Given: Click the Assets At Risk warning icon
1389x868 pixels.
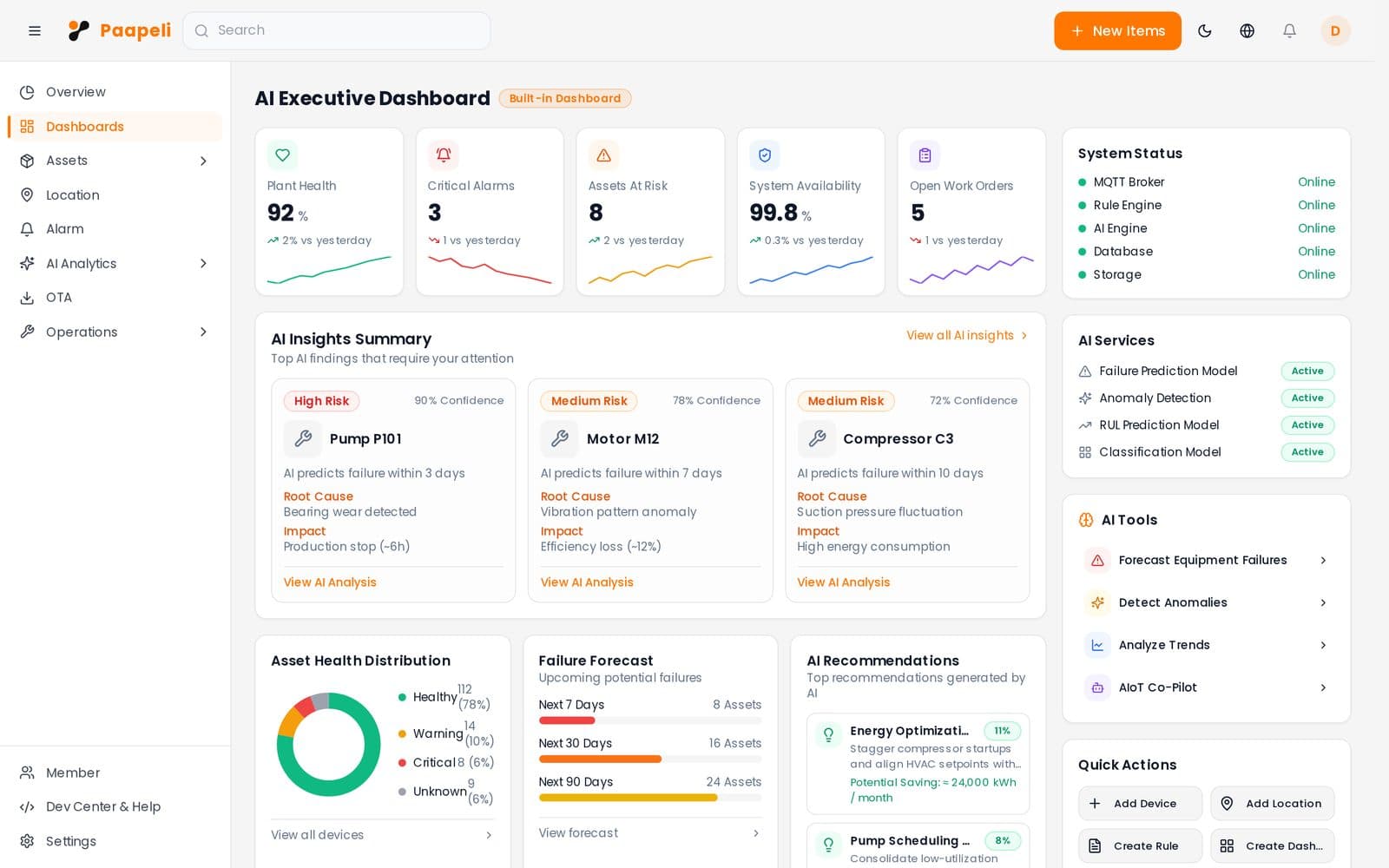Looking at the screenshot, I should pyautogui.click(x=603, y=155).
